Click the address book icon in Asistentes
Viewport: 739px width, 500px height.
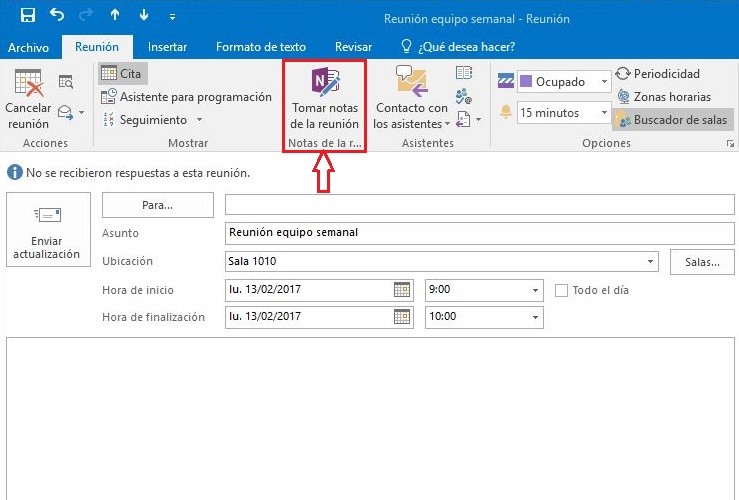coord(464,73)
